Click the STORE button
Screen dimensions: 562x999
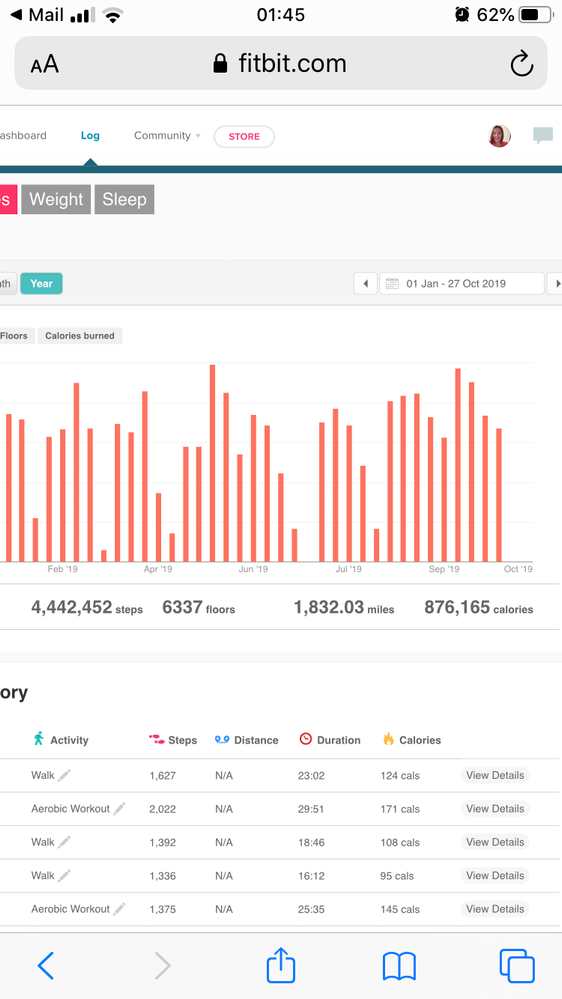pyautogui.click(x=244, y=136)
